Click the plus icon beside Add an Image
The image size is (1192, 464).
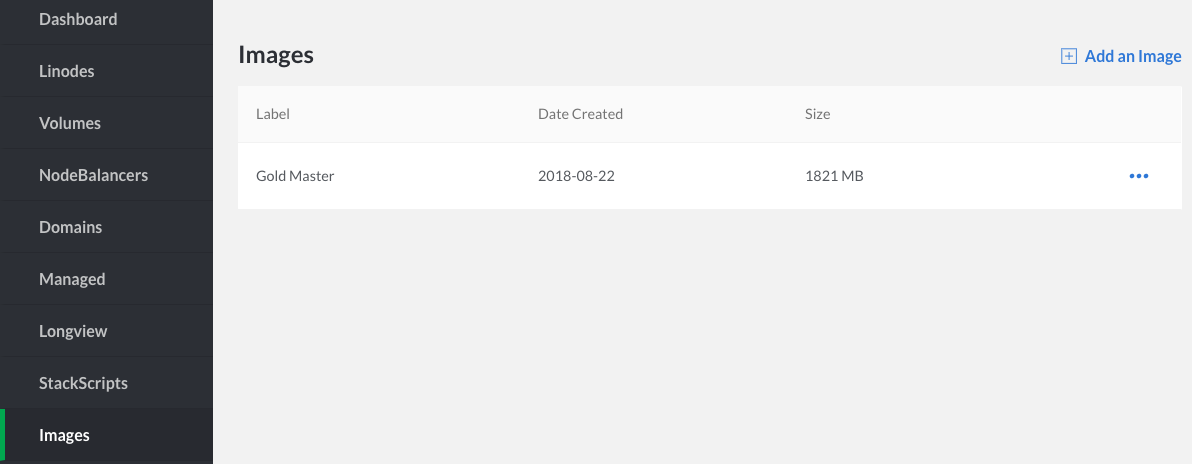pos(1069,56)
